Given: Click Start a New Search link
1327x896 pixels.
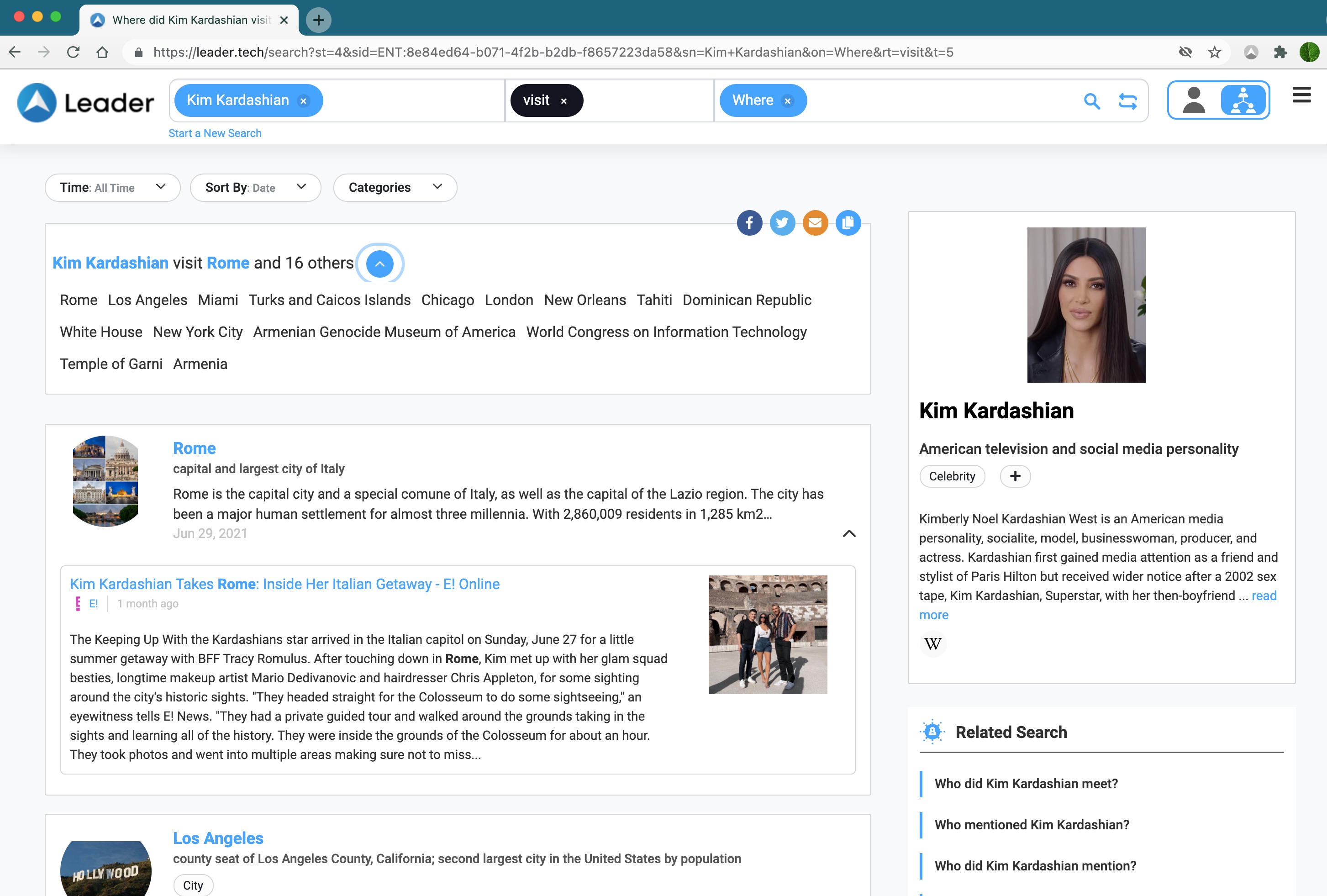Looking at the screenshot, I should (215, 133).
